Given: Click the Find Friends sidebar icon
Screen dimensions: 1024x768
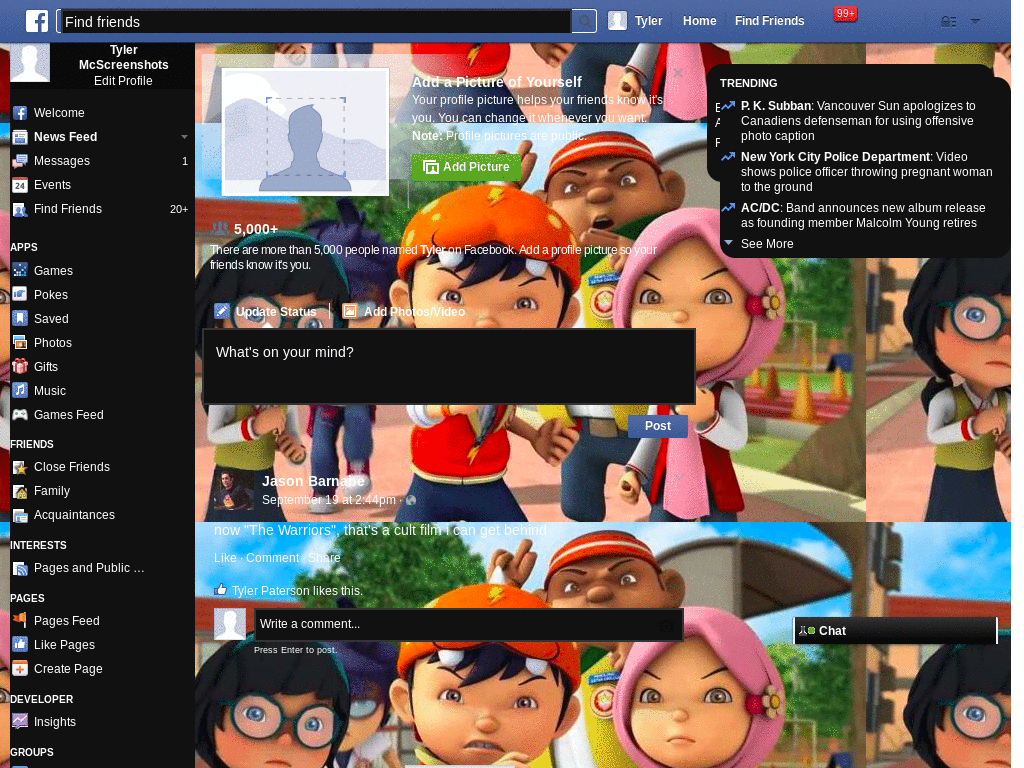Looking at the screenshot, I should pyautogui.click(x=20, y=210).
